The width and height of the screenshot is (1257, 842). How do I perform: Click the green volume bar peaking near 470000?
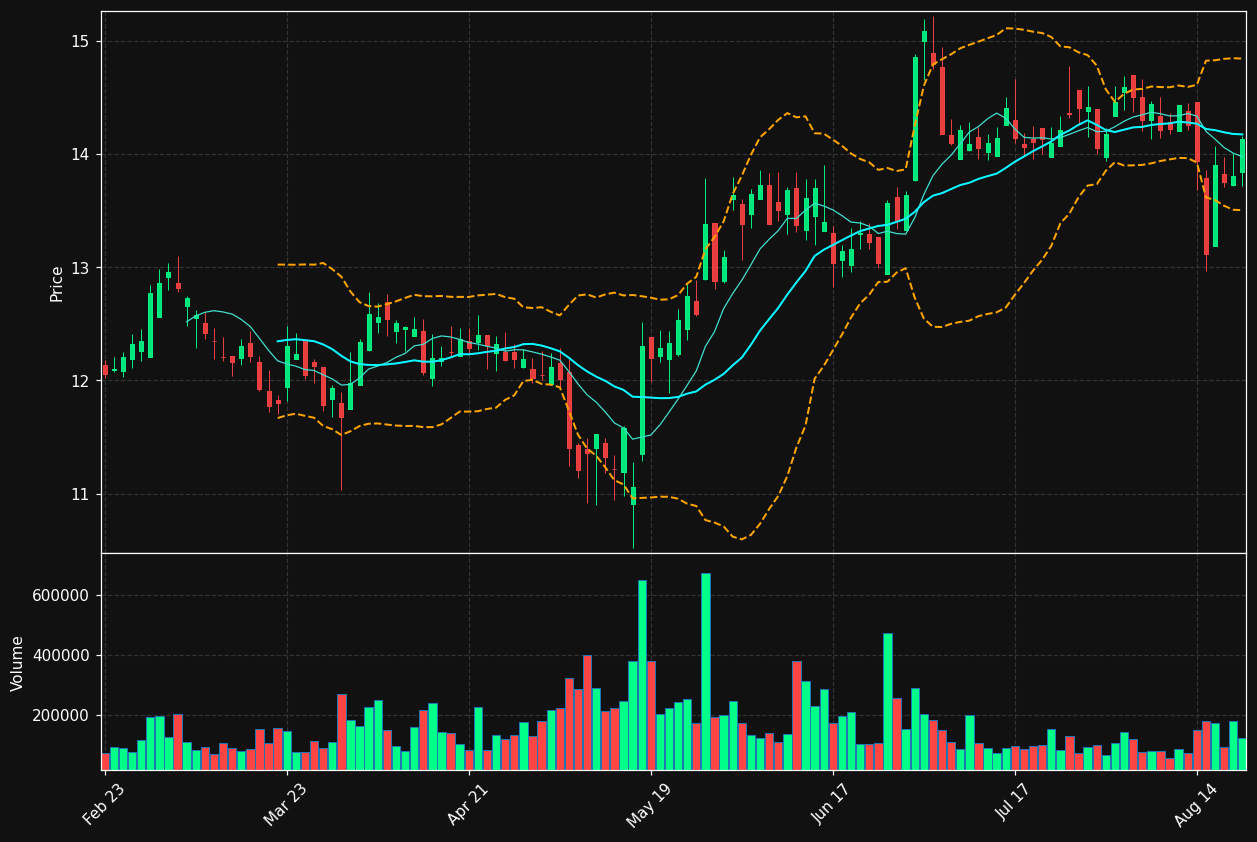(x=888, y=701)
